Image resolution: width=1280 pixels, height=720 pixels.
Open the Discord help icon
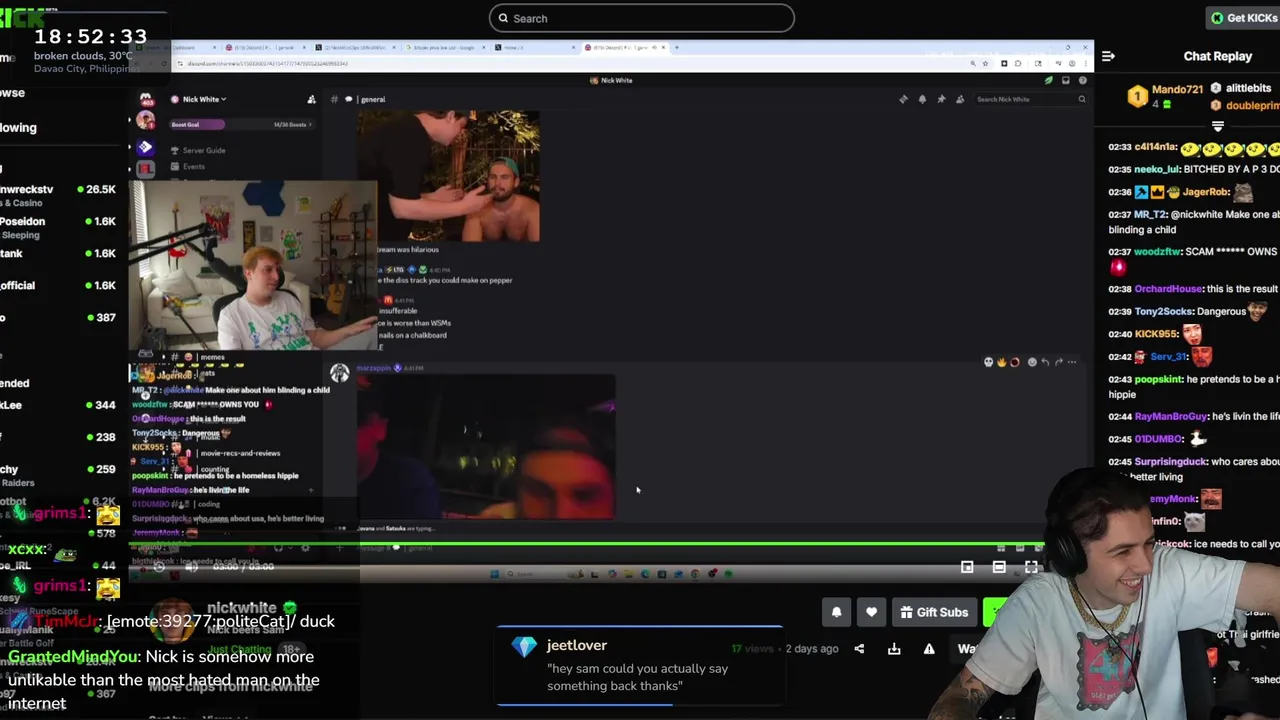coord(1083,80)
